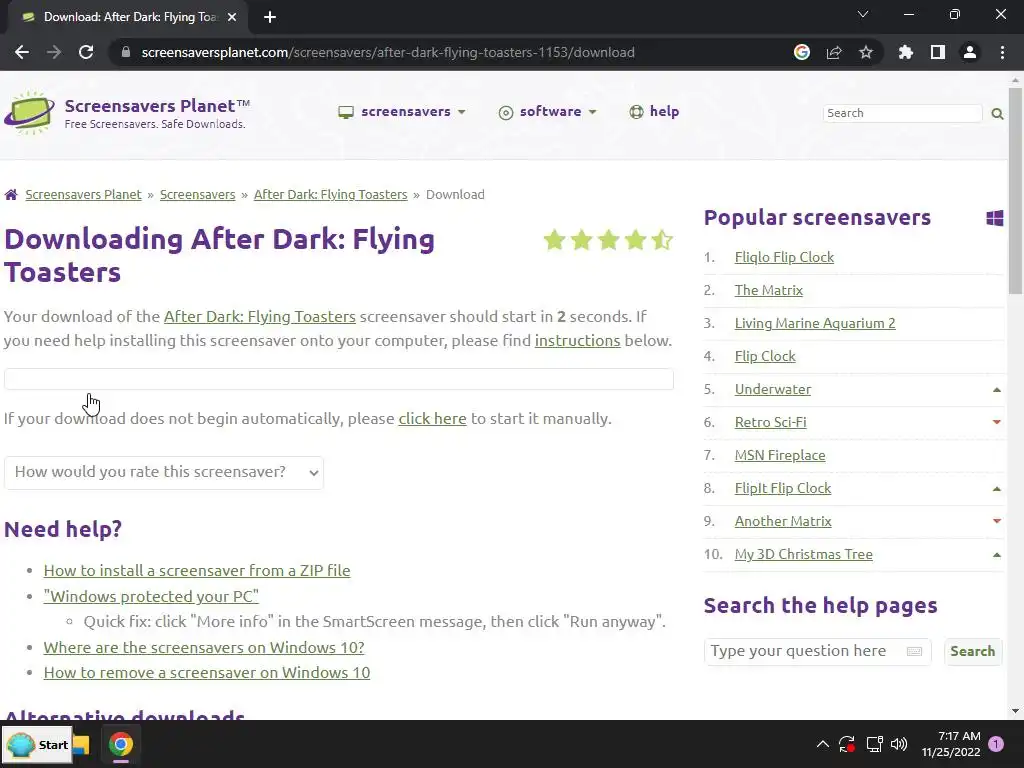Reload the current page

[86, 52]
